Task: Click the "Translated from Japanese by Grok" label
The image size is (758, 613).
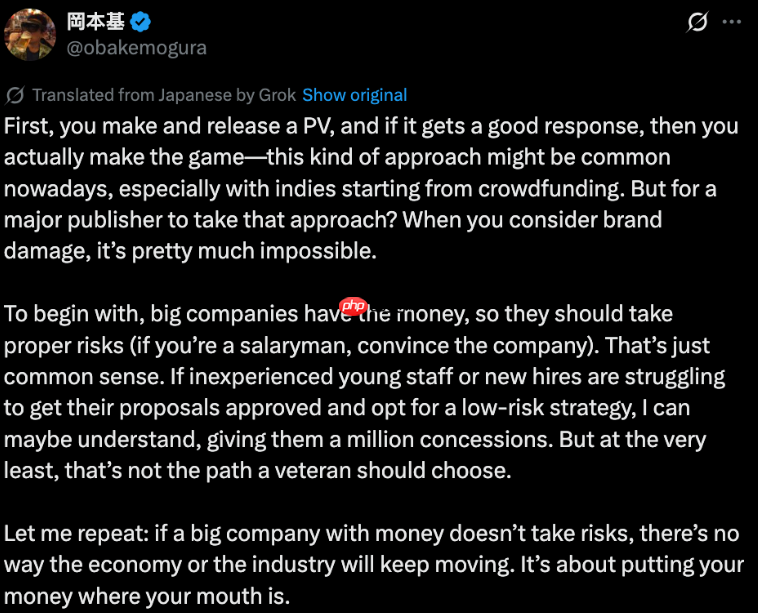Action: 164,95
